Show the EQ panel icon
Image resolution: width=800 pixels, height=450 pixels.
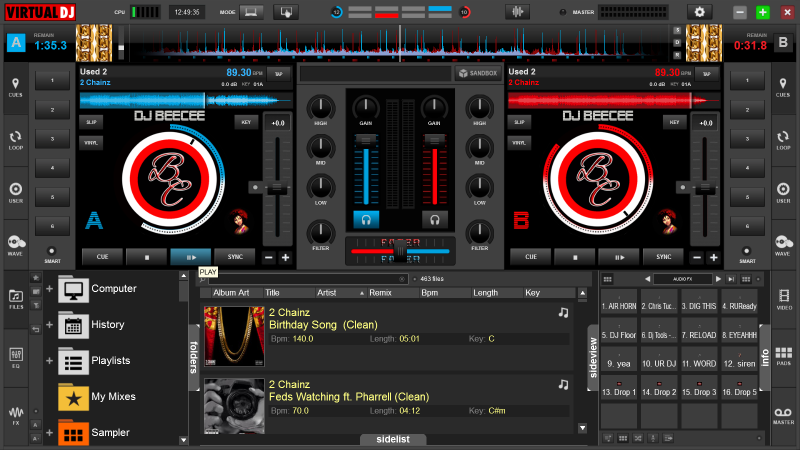click(16, 358)
